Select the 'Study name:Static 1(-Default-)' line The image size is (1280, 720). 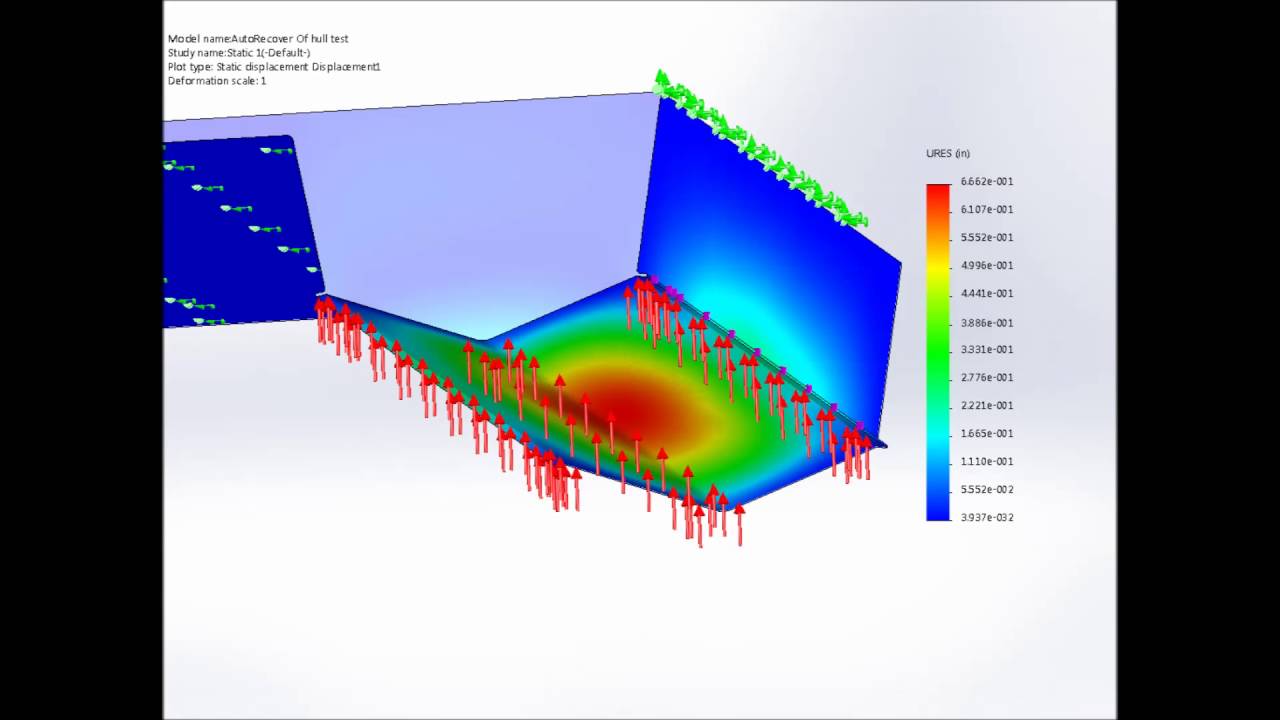(x=239, y=53)
